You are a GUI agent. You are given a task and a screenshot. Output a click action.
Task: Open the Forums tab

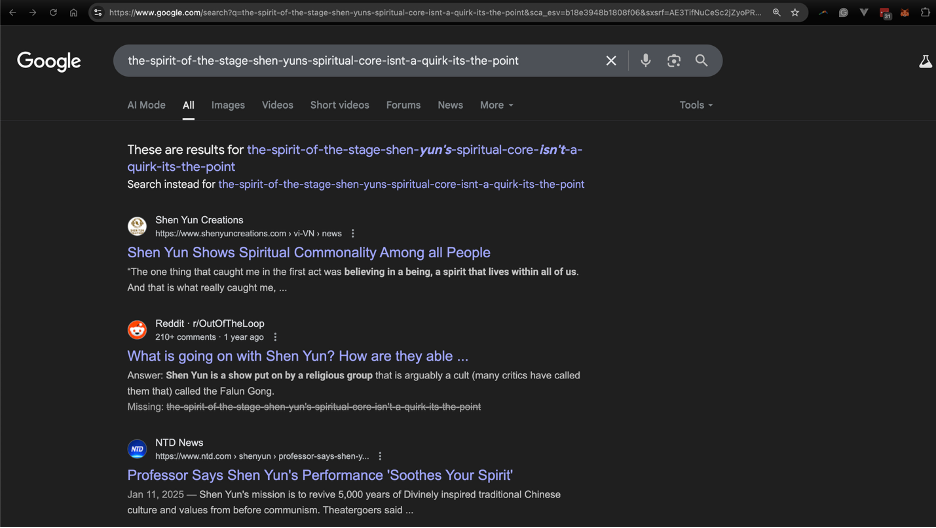click(x=404, y=105)
